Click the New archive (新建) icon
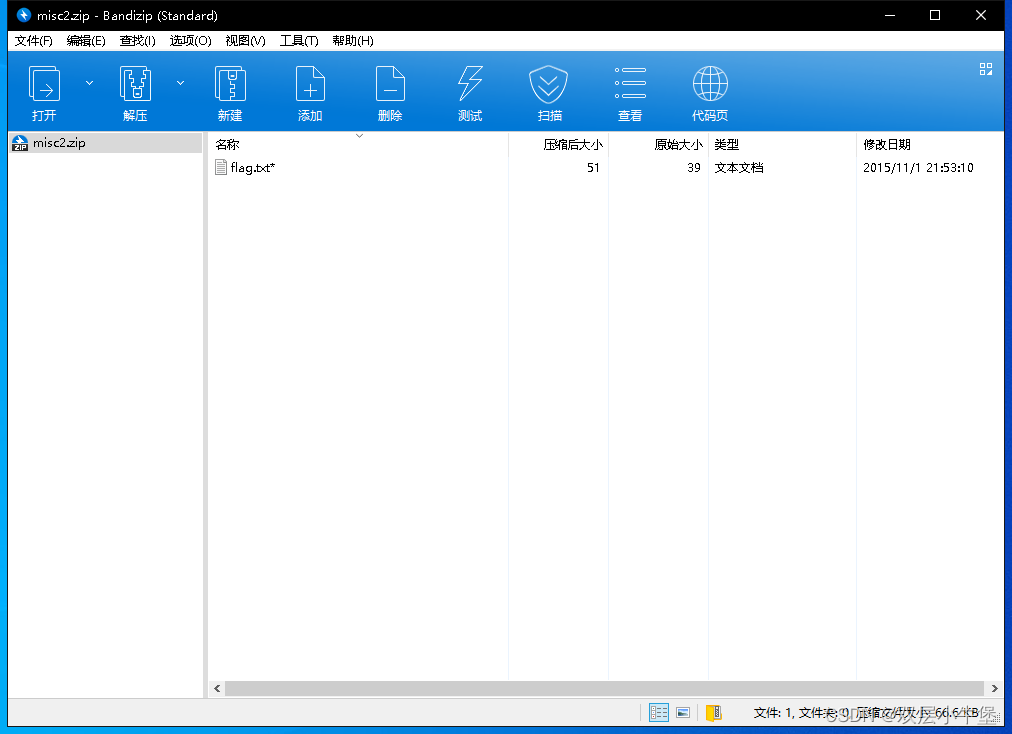The width and height of the screenshot is (1012, 734). 230,84
